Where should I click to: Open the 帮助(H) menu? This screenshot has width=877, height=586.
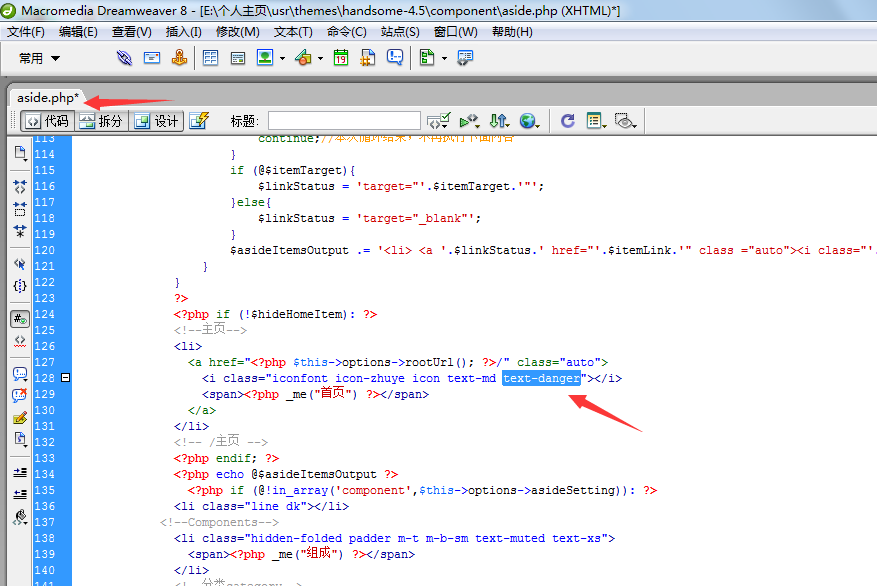(x=512, y=32)
